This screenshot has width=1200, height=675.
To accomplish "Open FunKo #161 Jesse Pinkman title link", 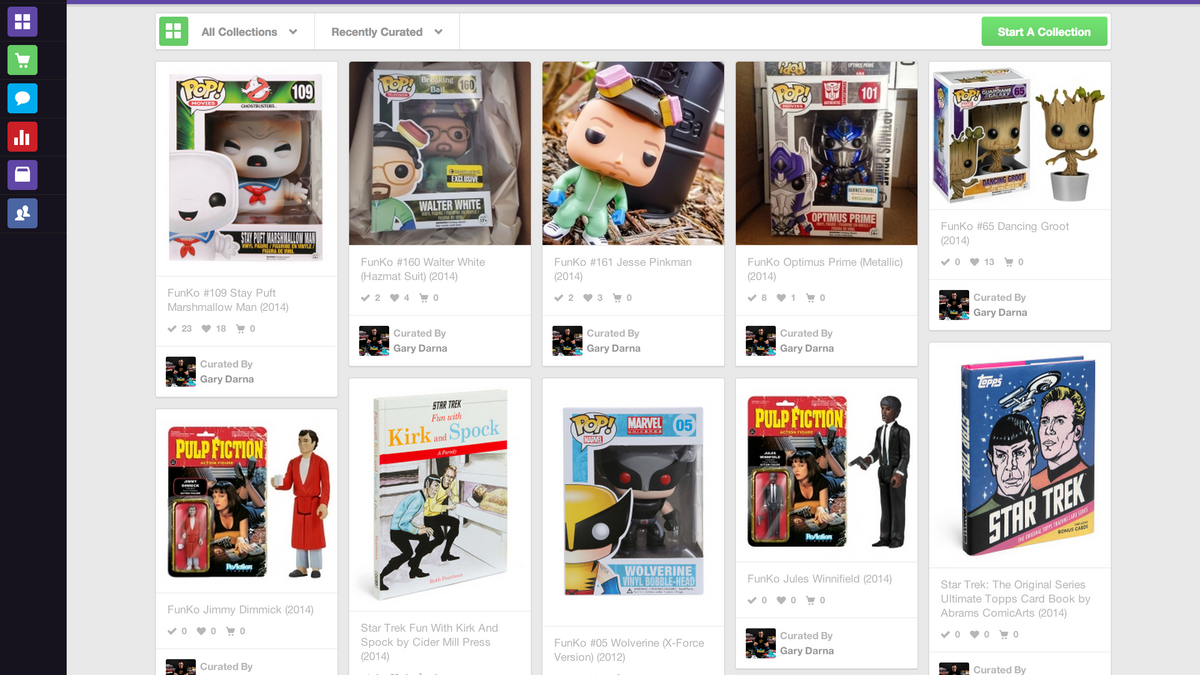I will click(622, 262).
